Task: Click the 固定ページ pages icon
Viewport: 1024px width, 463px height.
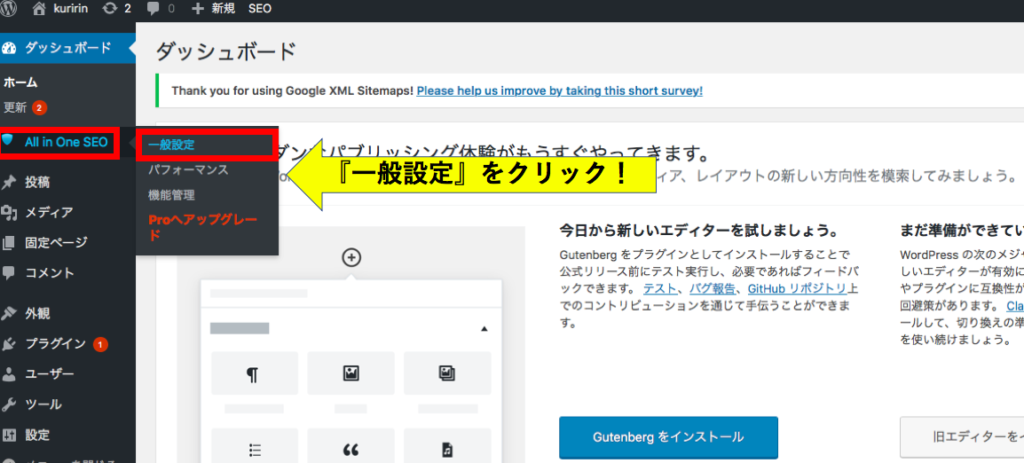Action: point(8,243)
